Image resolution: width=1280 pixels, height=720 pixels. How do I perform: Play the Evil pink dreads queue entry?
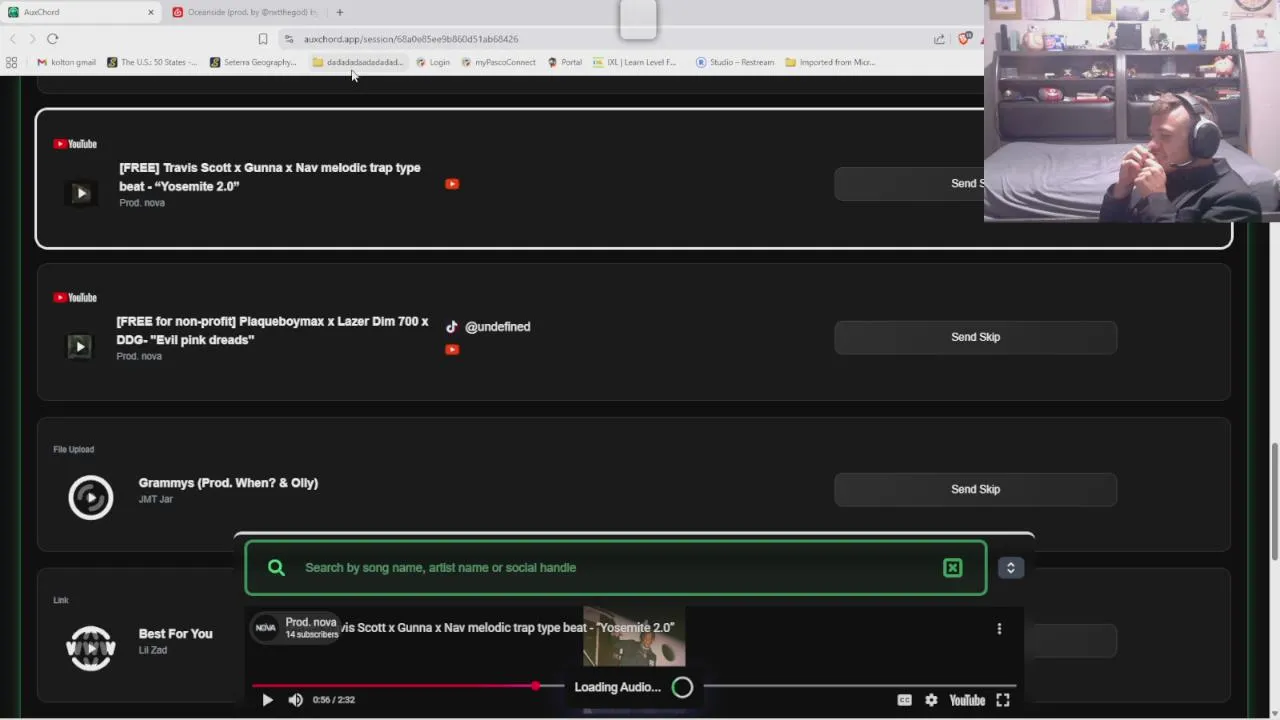pyautogui.click(x=79, y=346)
